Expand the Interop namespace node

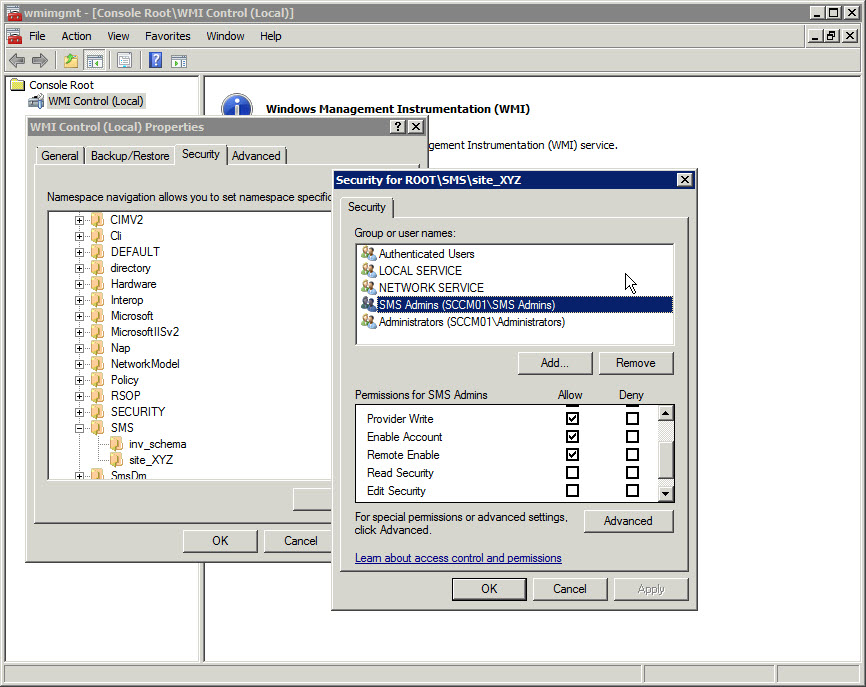tap(80, 300)
